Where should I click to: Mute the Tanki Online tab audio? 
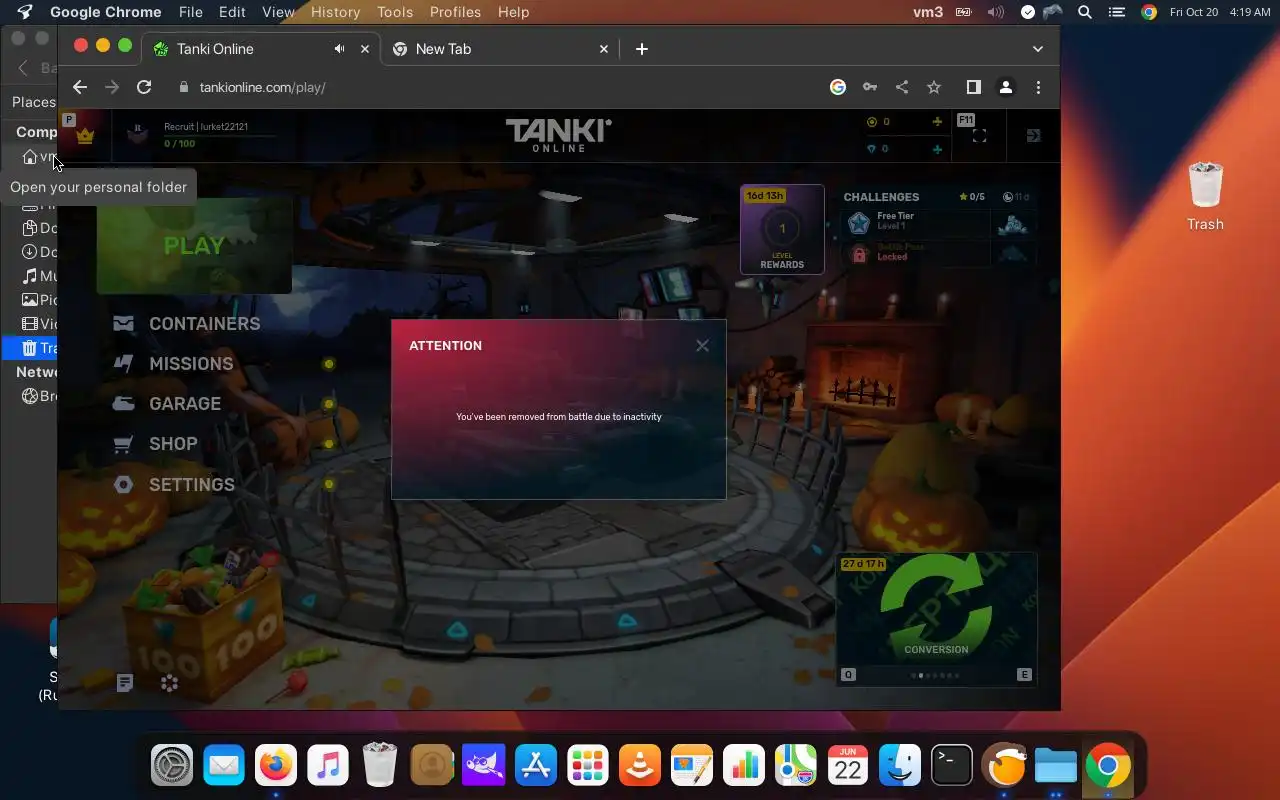(340, 49)
